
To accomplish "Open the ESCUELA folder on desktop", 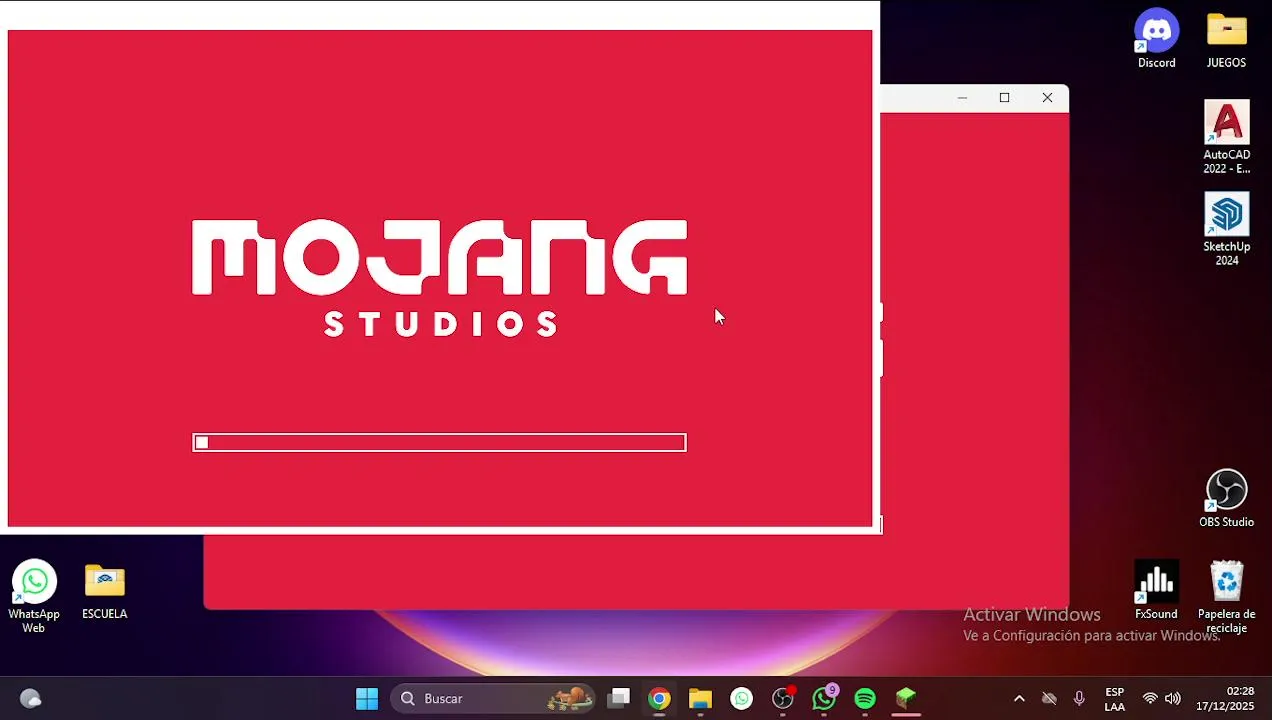I will pyautogui.click(x=105, y=590).
